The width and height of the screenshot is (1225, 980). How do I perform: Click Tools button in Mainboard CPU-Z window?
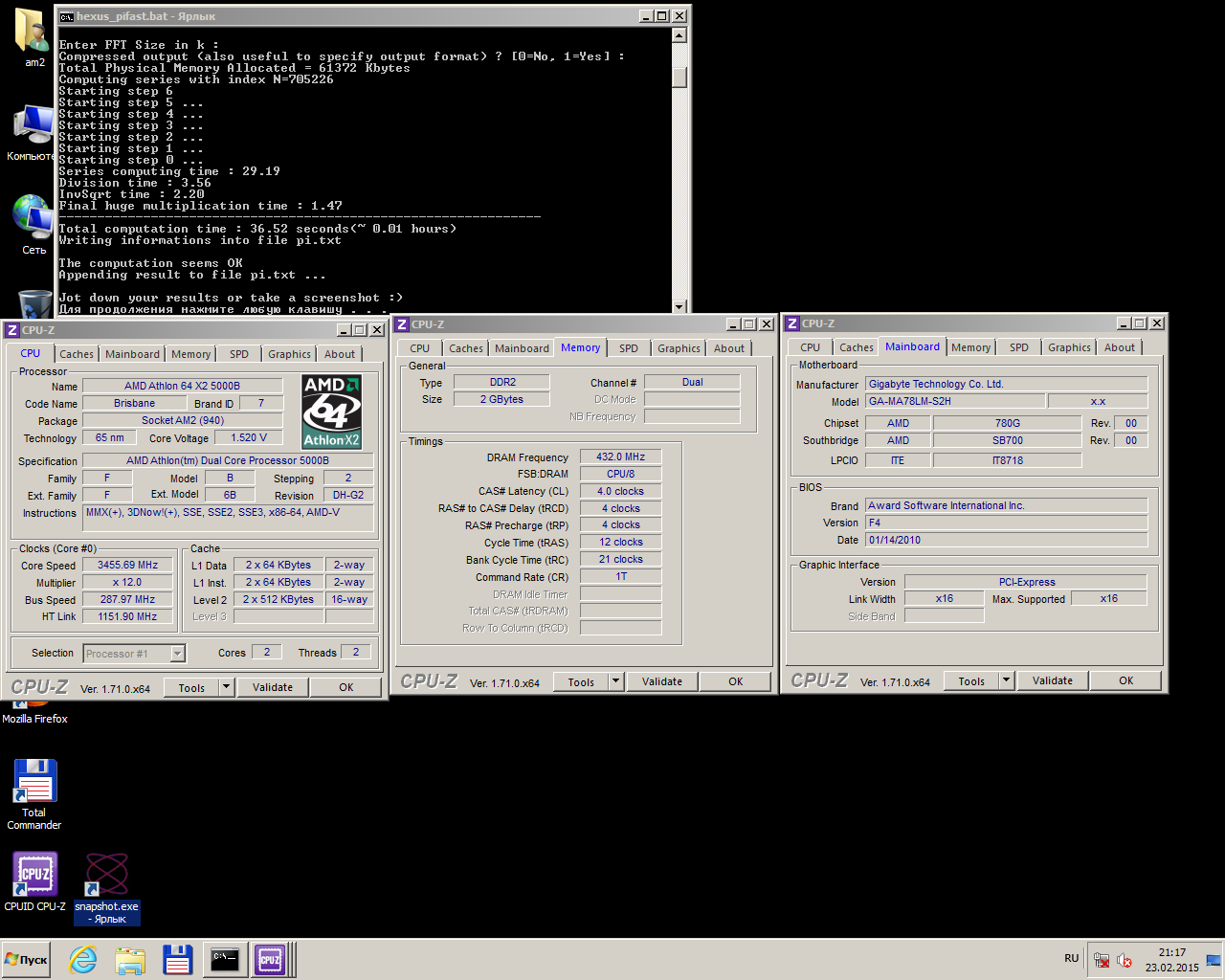point(971,680)
